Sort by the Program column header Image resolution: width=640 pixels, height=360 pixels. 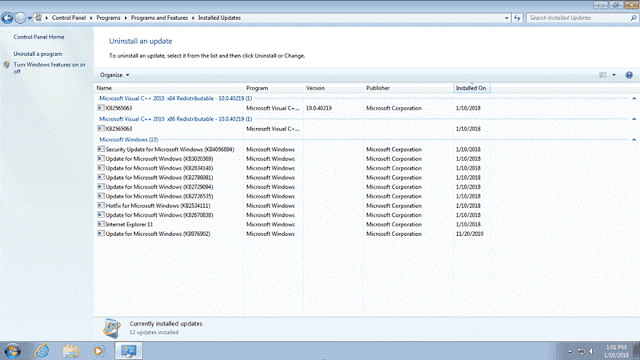click(x=273, y=88)
